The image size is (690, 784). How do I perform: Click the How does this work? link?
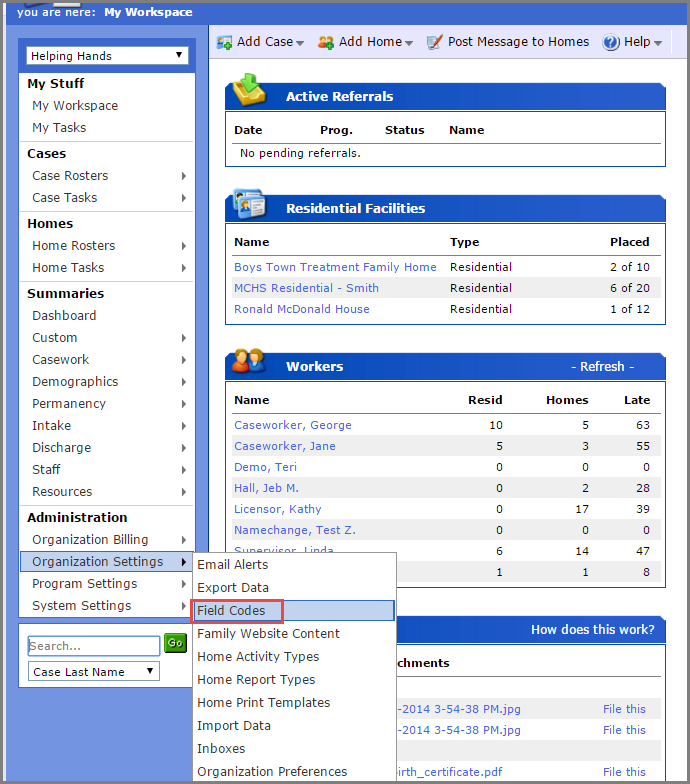click(x=592, y=630)
